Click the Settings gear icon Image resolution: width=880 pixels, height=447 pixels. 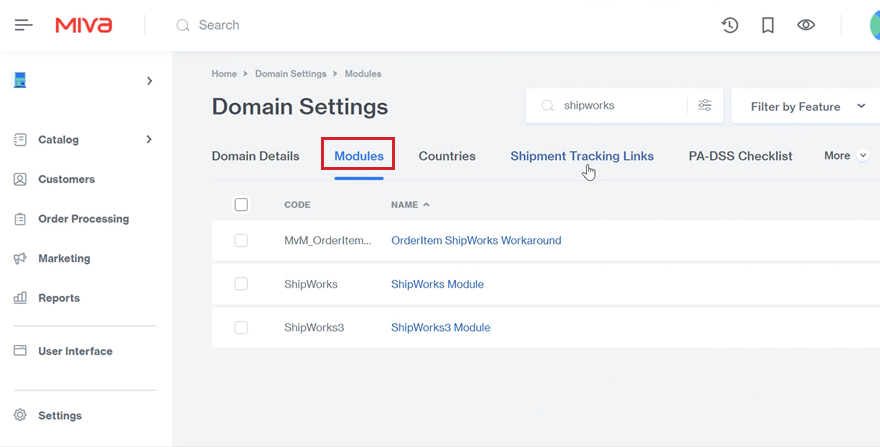pos(20,415)
